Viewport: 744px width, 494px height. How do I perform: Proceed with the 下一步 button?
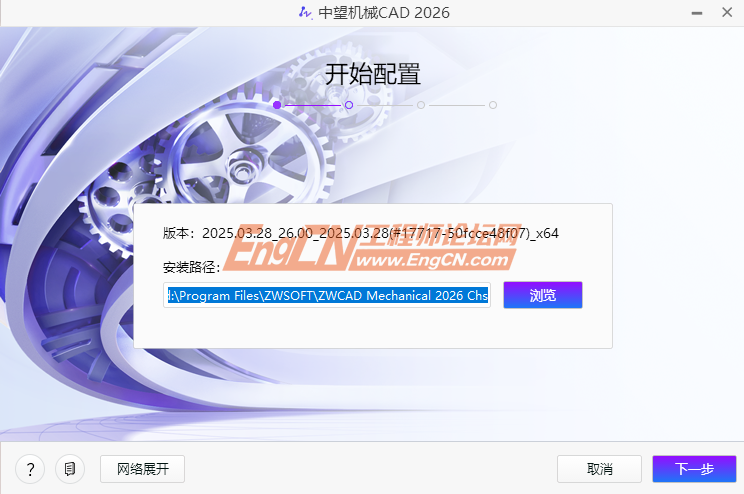coord(694,469)
